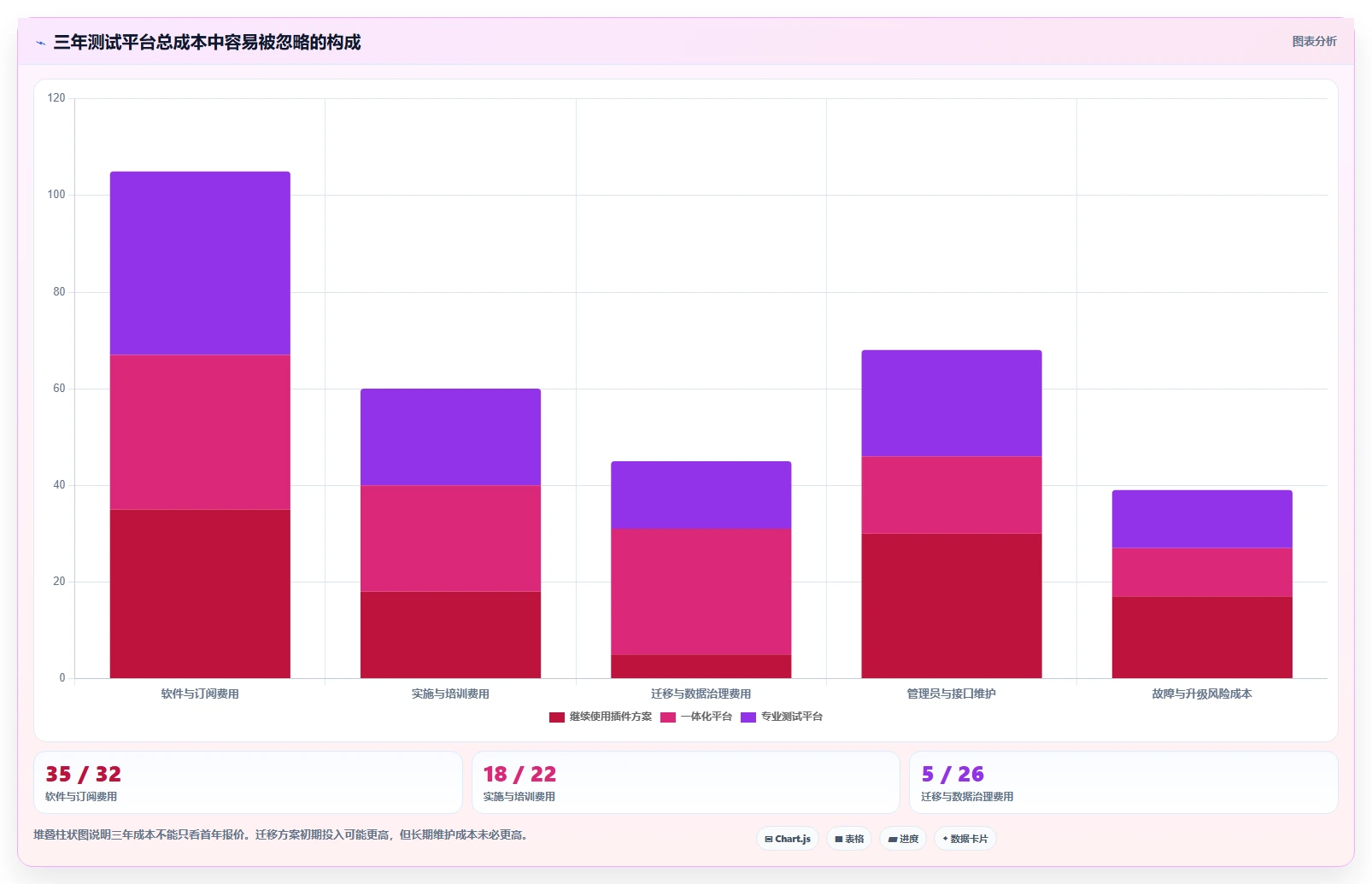Viewport: 1372px width, 884px height.
Task: Click the 实施与培训费用 x-axis label
Action: point(450,694)
